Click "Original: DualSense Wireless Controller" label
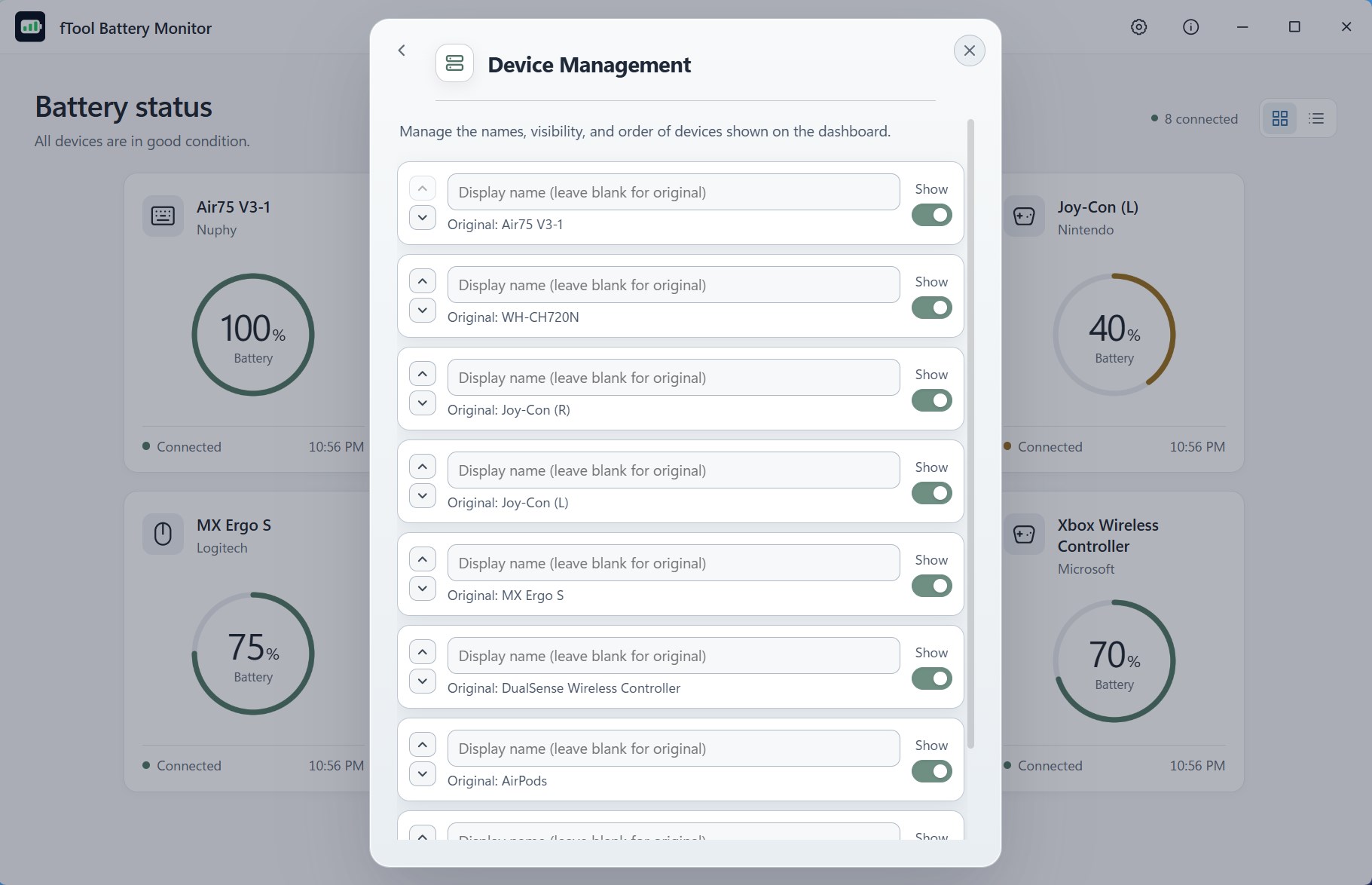 (564, 688)
